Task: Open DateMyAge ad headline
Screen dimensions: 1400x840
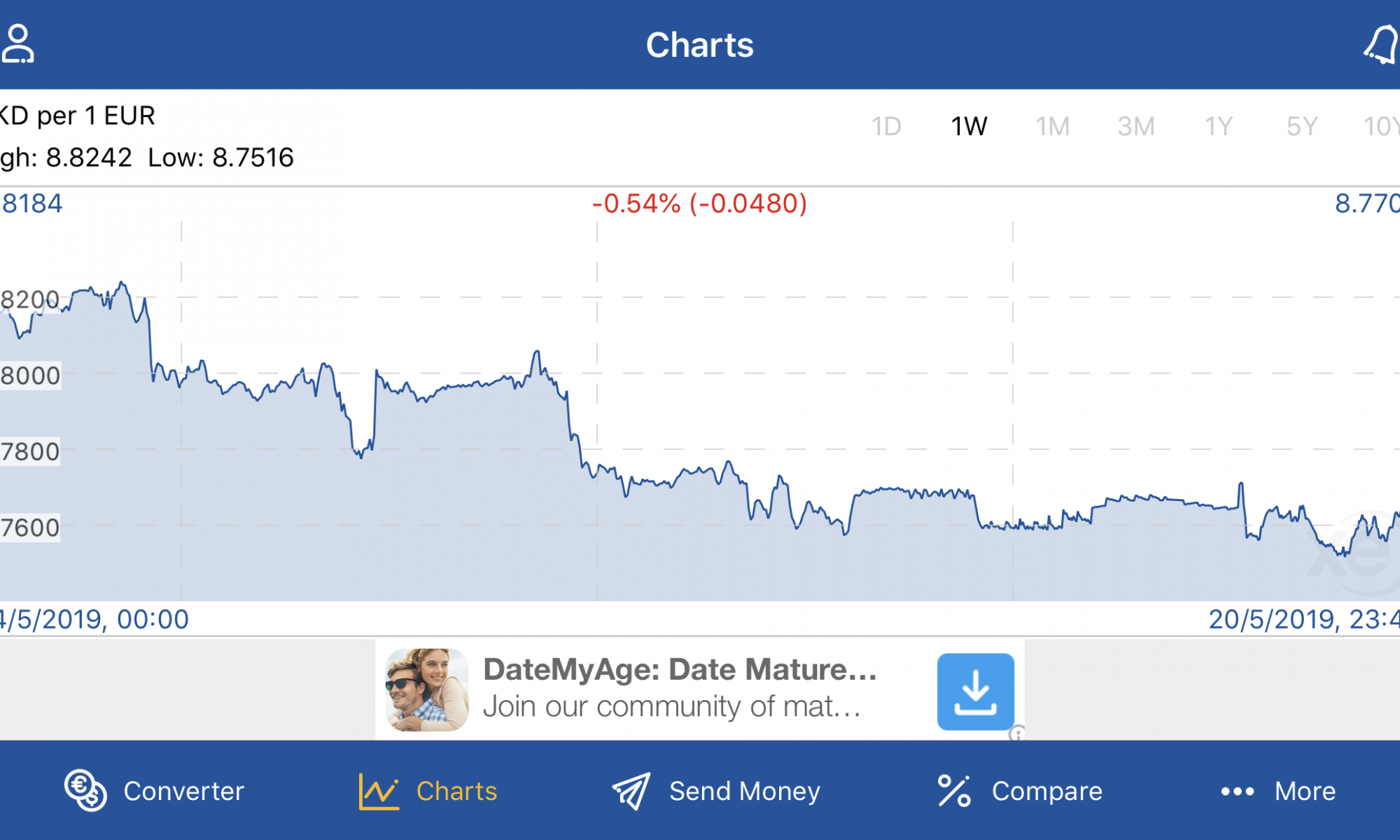Action: tap(680, 670)
